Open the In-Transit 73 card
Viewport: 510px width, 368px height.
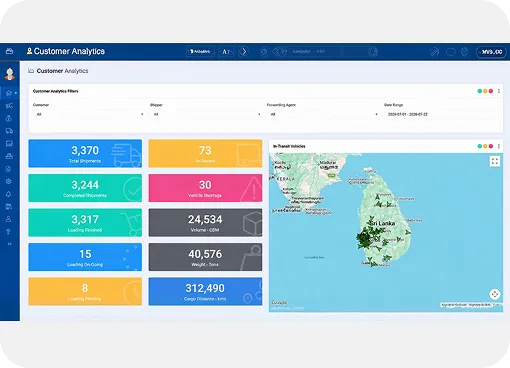[205, 153]
